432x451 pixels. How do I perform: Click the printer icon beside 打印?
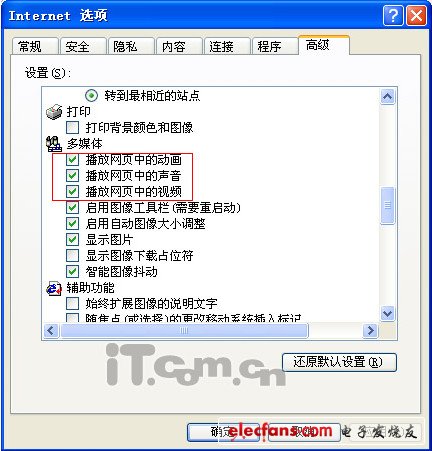pos(54,112)
